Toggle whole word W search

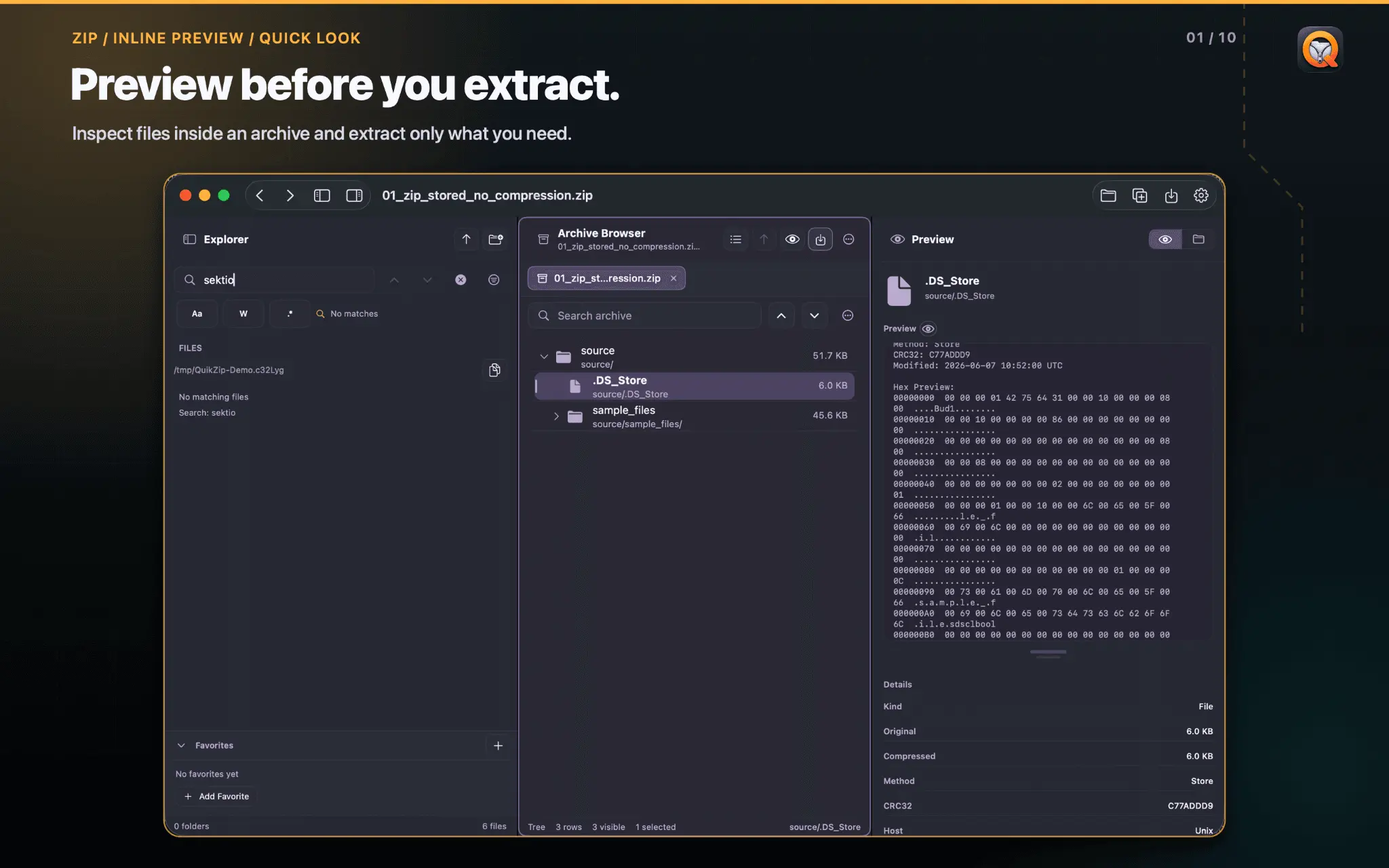click(x=243, y=313)
